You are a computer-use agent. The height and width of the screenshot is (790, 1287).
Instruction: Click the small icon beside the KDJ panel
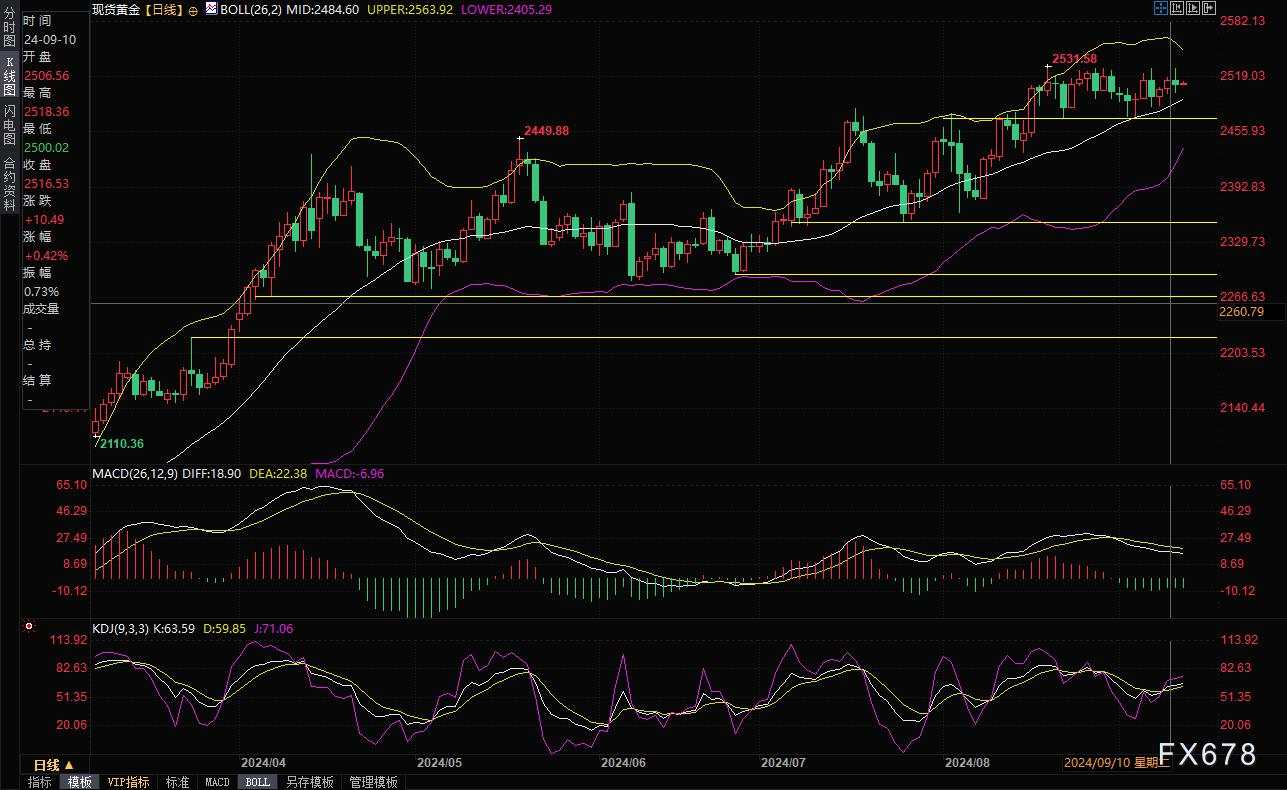tap(28, 628)
